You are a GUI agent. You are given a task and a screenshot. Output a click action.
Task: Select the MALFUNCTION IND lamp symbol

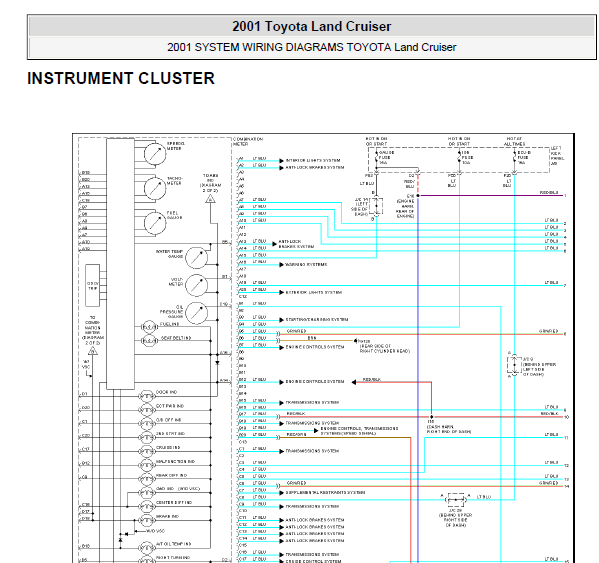[x=146, y=465]
